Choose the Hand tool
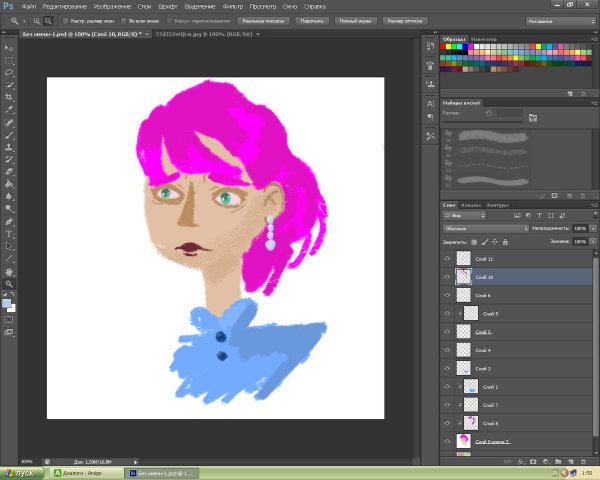The image size is (600, 480). point(9,270)
